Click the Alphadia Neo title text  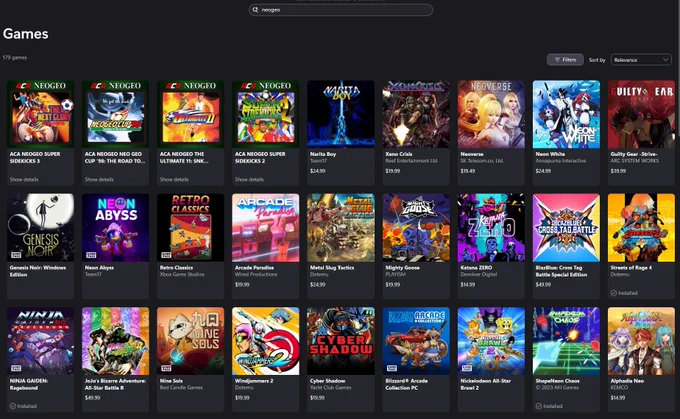click(627, 381)
